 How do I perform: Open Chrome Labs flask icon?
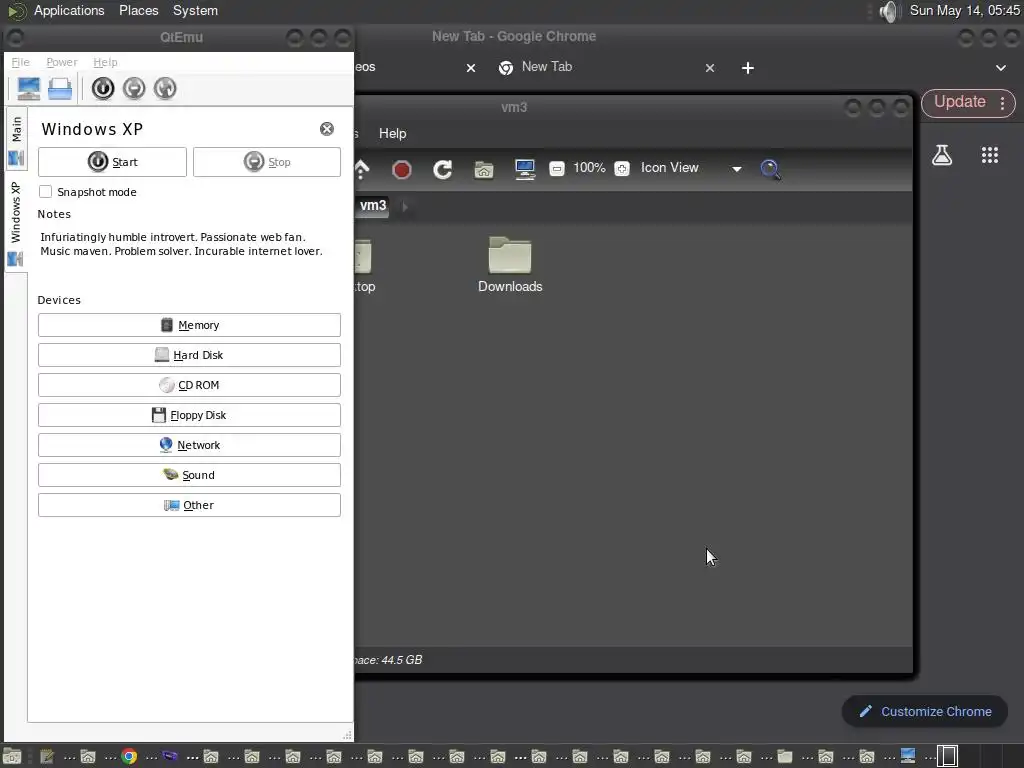(x=942, y=155)
